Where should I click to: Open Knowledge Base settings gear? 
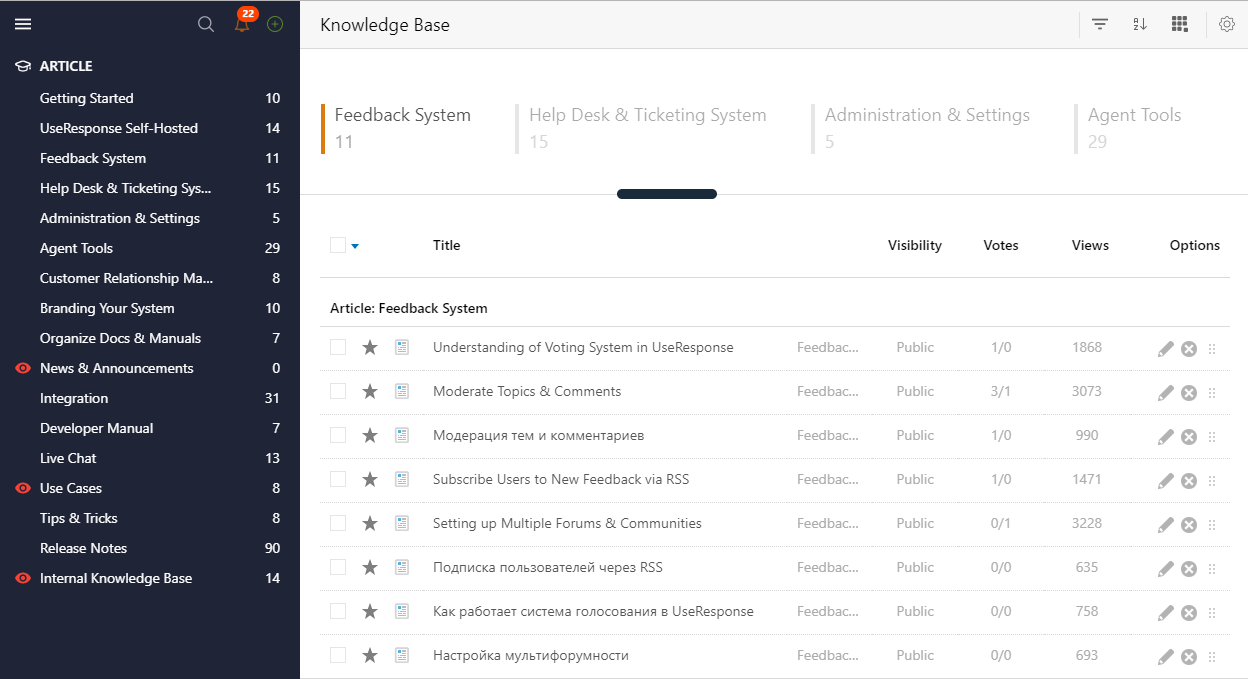tap(1227, 24)
